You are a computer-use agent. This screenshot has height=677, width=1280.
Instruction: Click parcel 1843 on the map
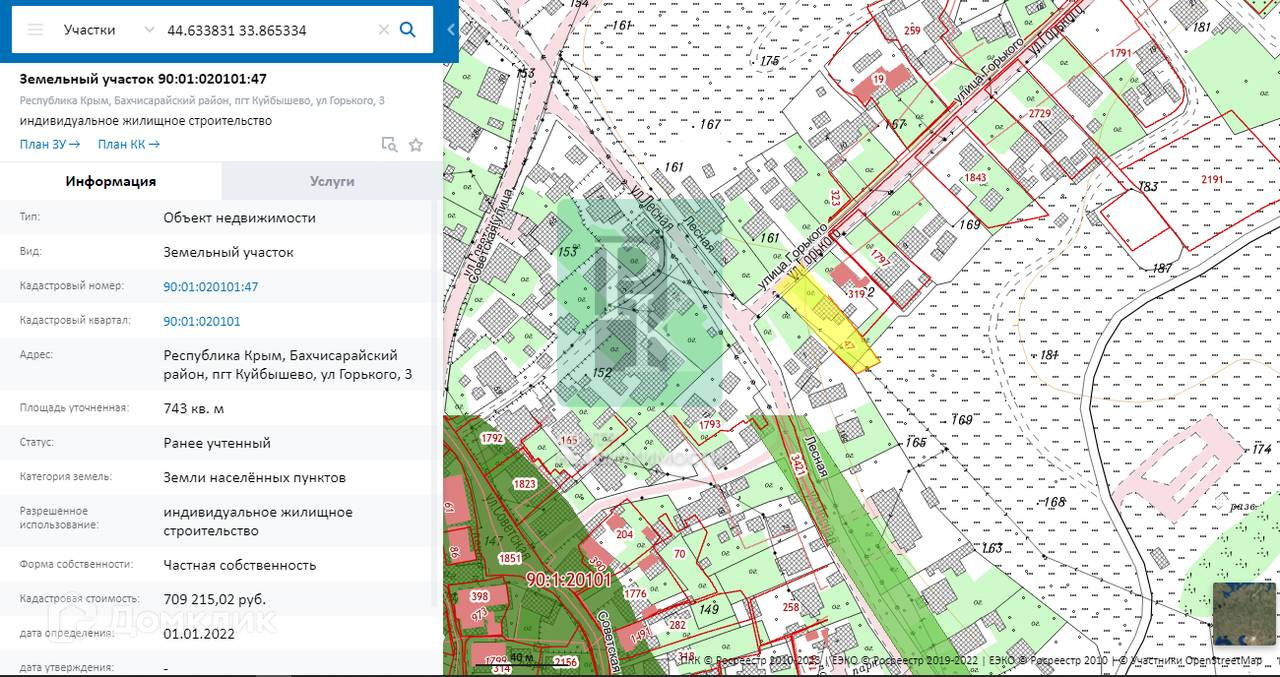coord(974,178)
